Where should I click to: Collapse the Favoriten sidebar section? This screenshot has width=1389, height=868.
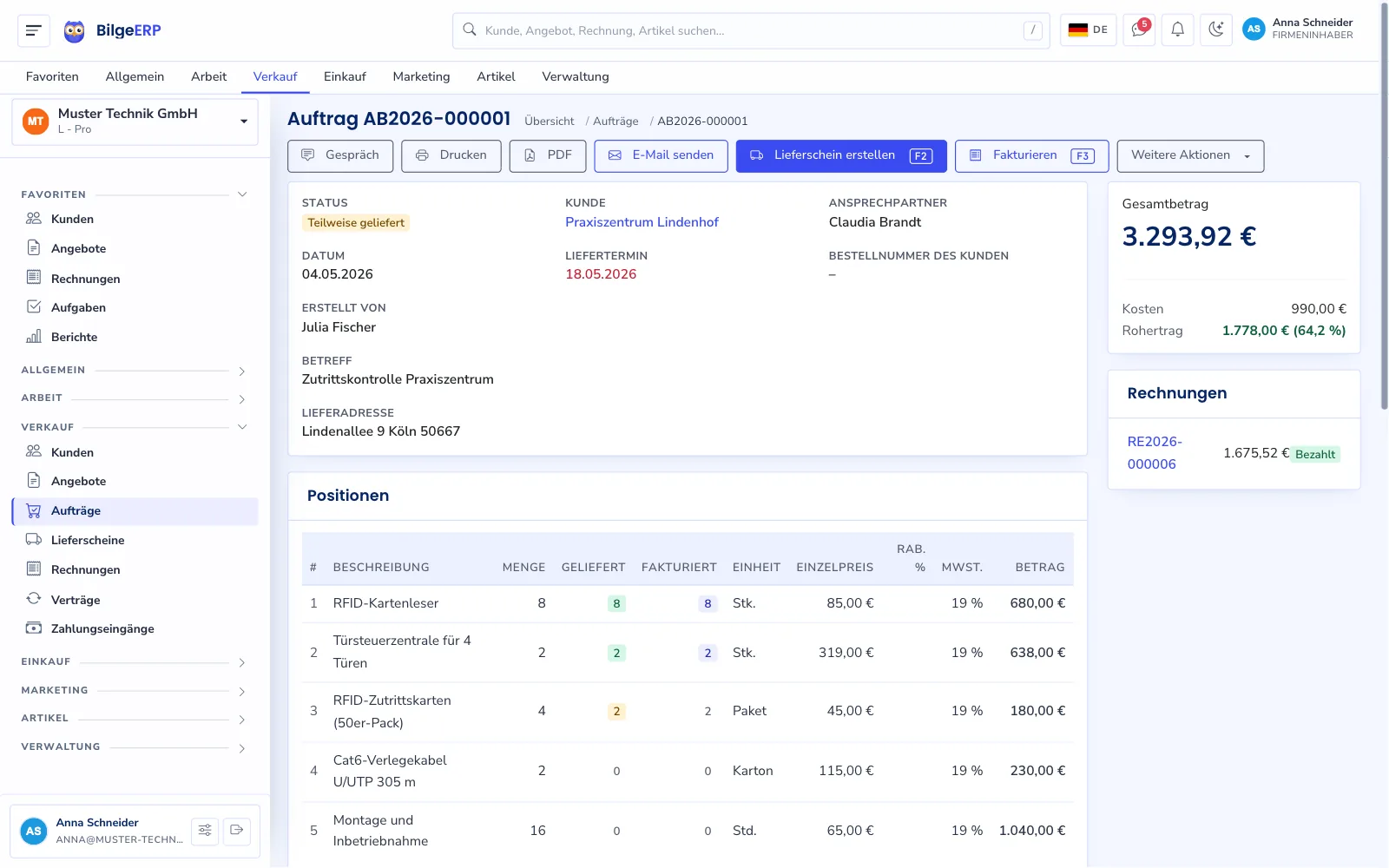(242, 194)
